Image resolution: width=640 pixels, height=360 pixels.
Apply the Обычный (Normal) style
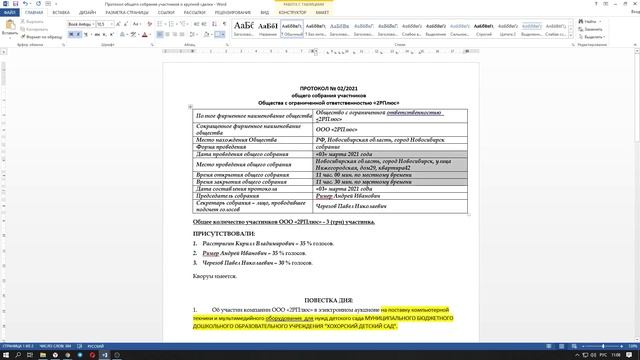[292, 29]
